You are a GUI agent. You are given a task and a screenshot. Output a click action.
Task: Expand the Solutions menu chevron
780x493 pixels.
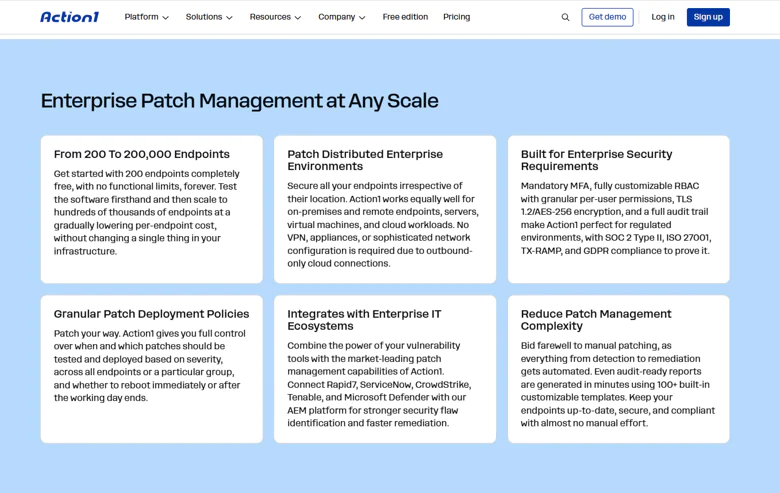(229, 17)
